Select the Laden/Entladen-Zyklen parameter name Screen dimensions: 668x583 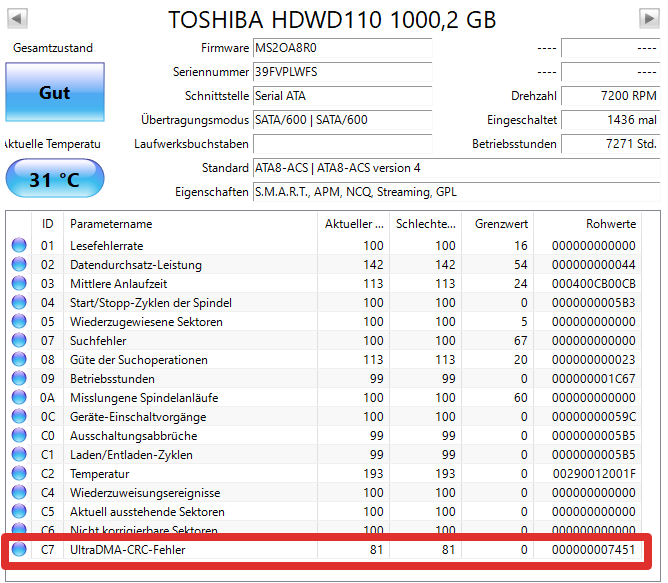tap(131, 455)
